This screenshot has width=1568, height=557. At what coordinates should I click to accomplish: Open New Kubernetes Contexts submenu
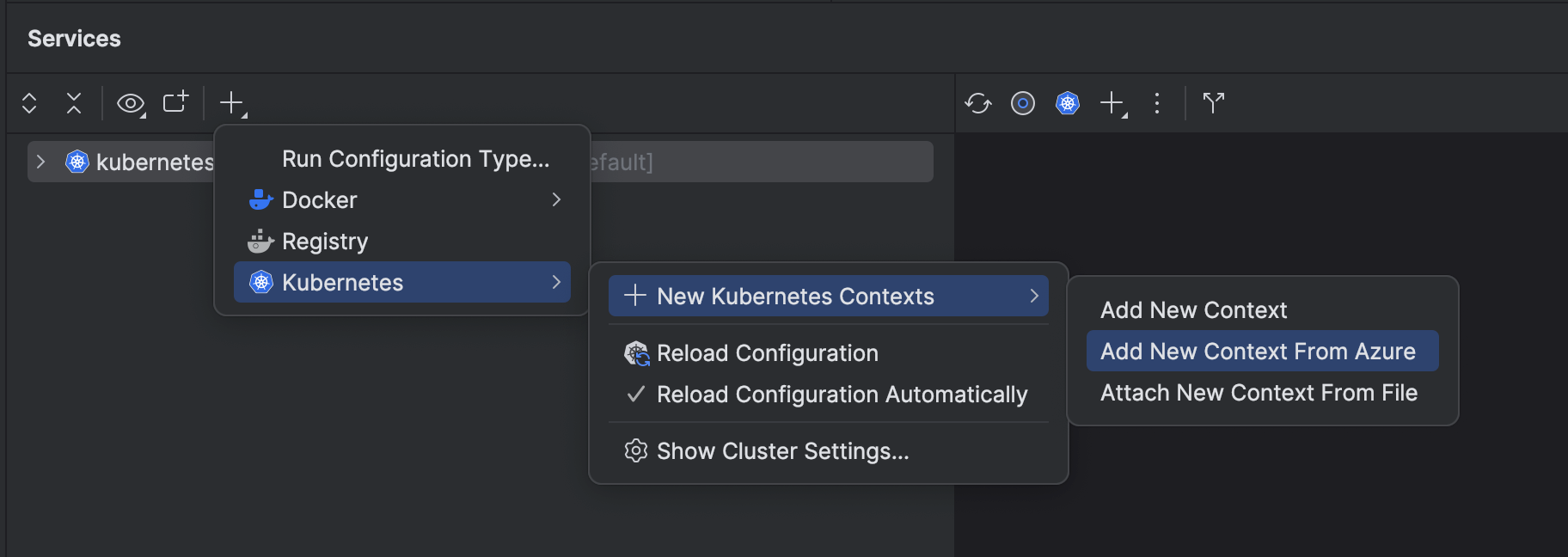point(829,296)
